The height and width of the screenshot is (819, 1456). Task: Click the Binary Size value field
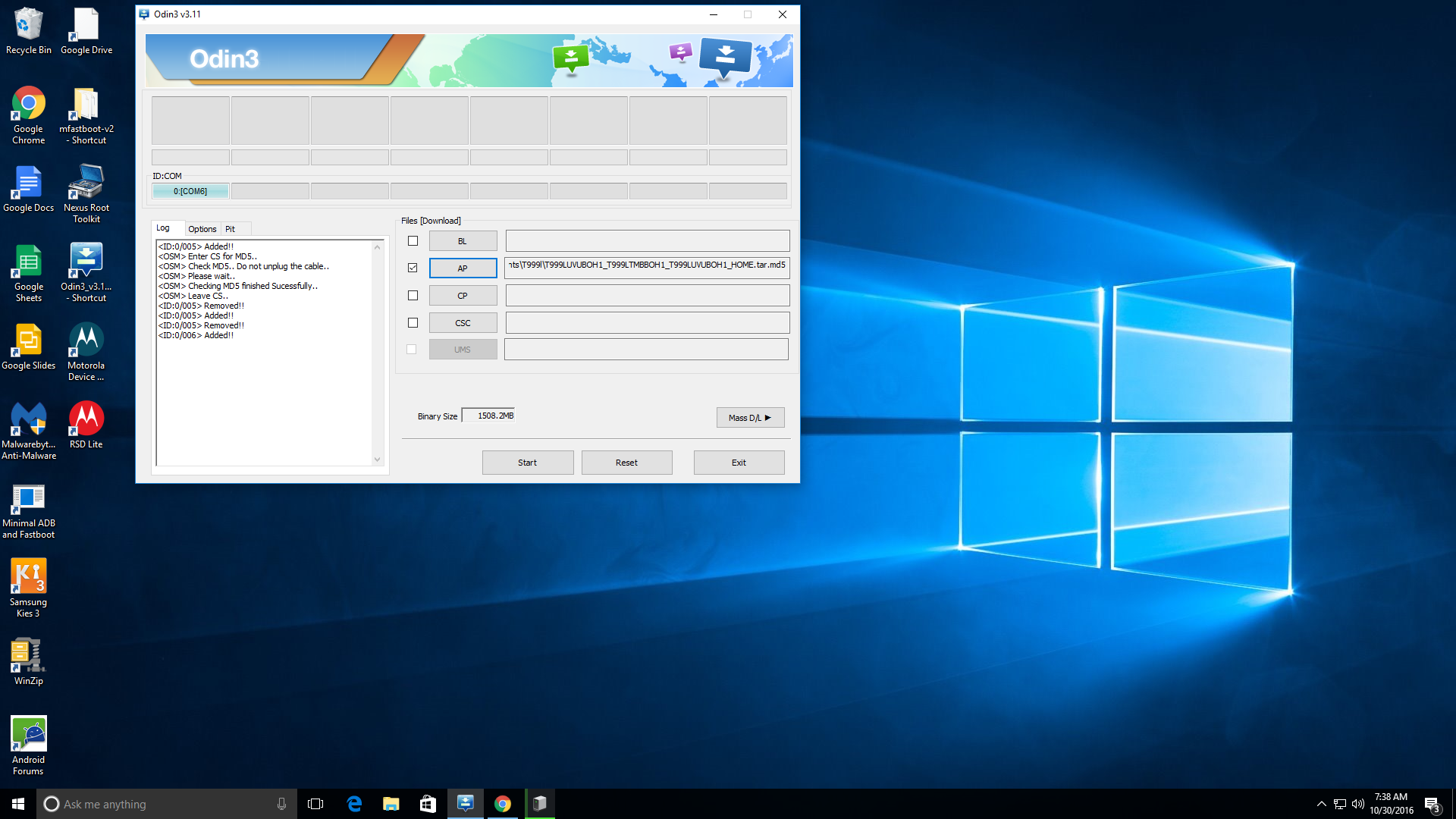click(x=488, y=416)
